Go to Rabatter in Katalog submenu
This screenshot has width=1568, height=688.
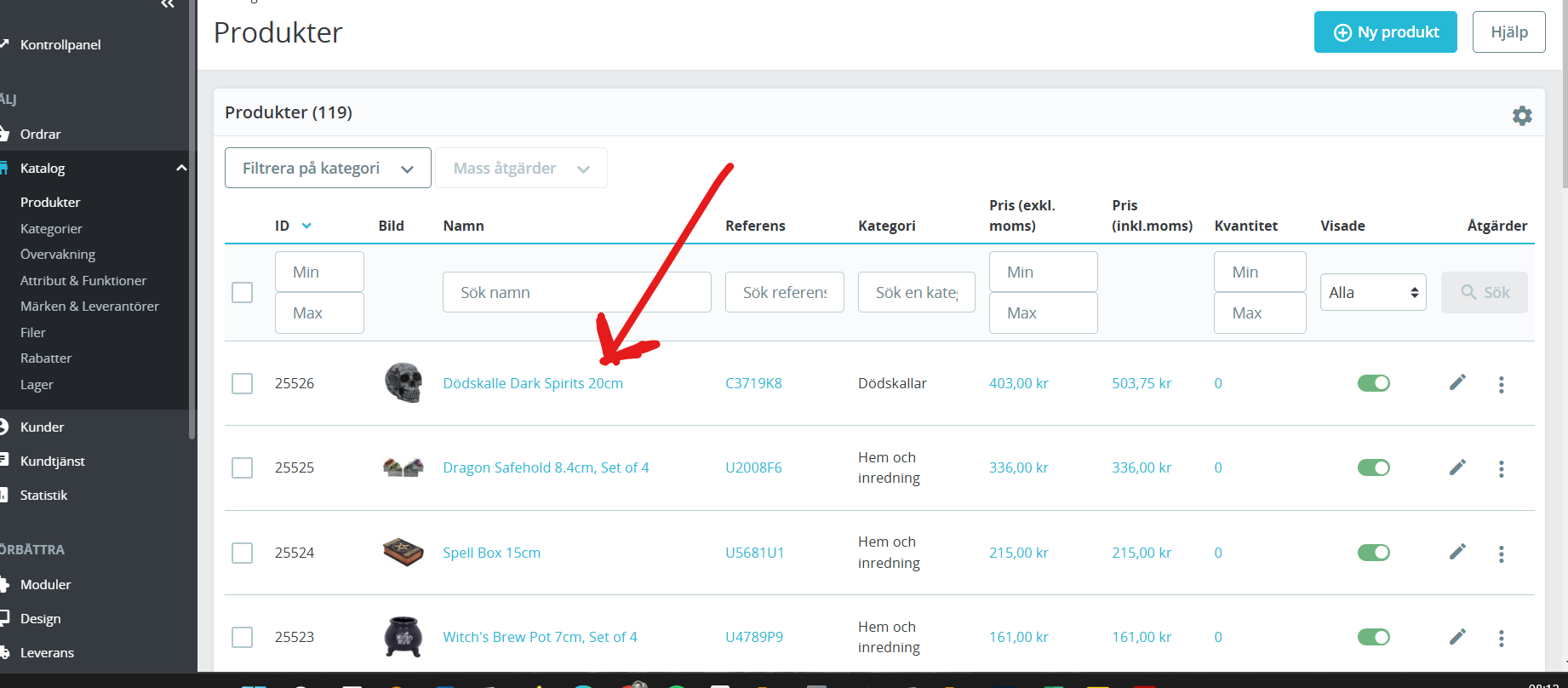[46, 358]
